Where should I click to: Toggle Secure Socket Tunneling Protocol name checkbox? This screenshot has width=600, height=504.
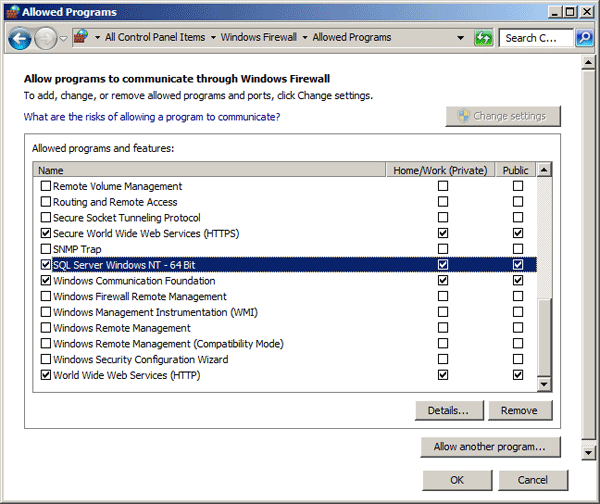tap(46, 217)
